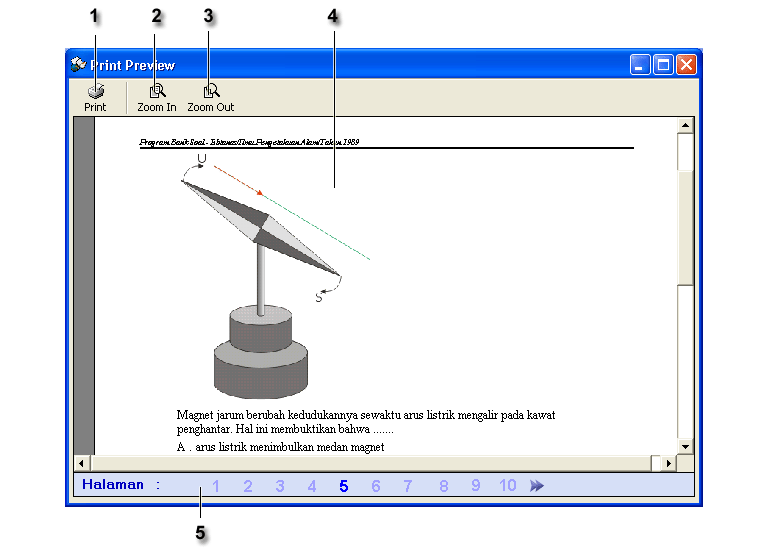Screen dimensions: 768x557
Task: Jump to page 10 in Halaman bar
Action: [x=508, y=486]
